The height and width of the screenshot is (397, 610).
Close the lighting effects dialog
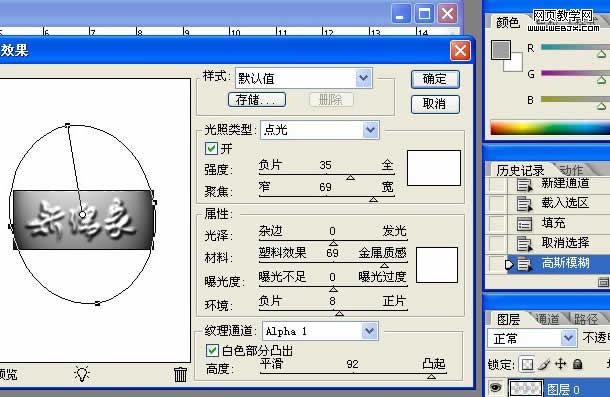(460, 51)
